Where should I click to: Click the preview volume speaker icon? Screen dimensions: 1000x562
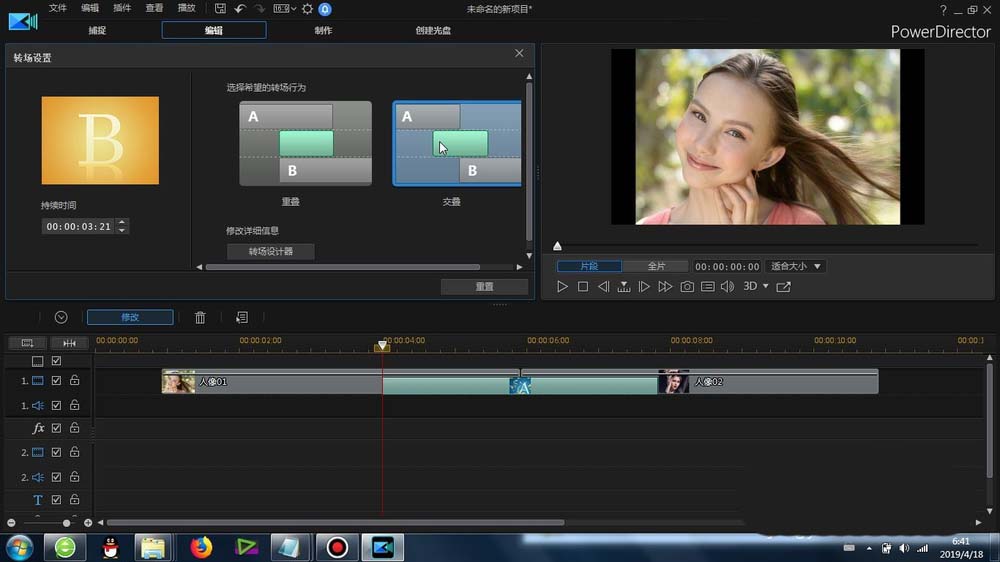point(726,287)
